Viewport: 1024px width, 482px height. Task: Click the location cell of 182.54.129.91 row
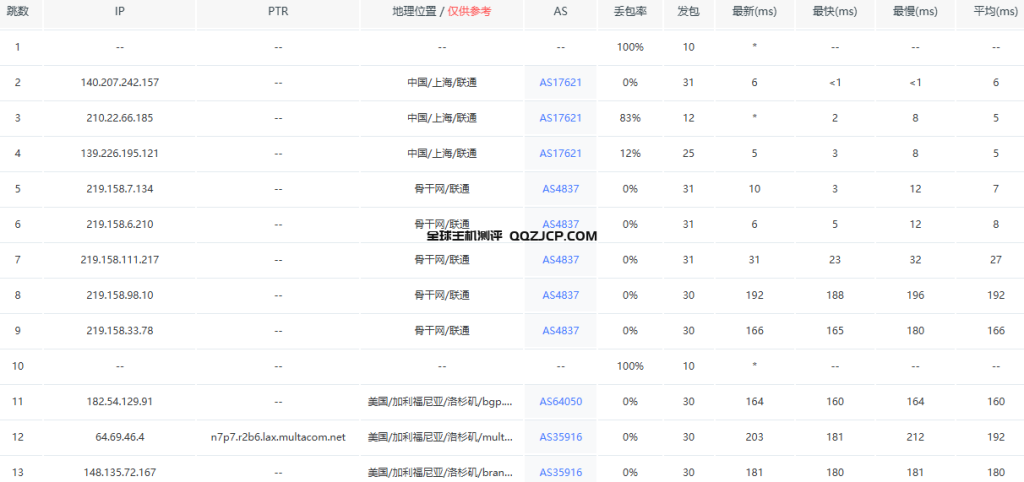tap(442, 401)
